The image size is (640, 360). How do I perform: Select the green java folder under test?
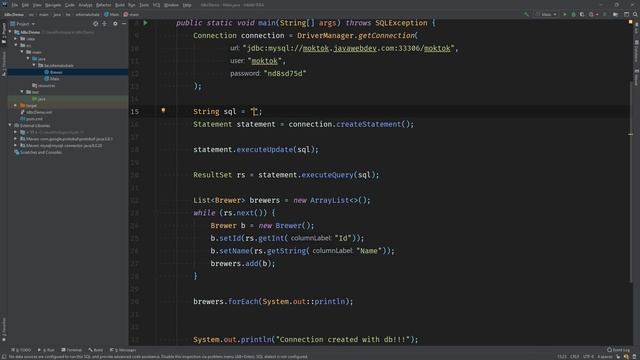pyautogui.click(x=39, y=99)
